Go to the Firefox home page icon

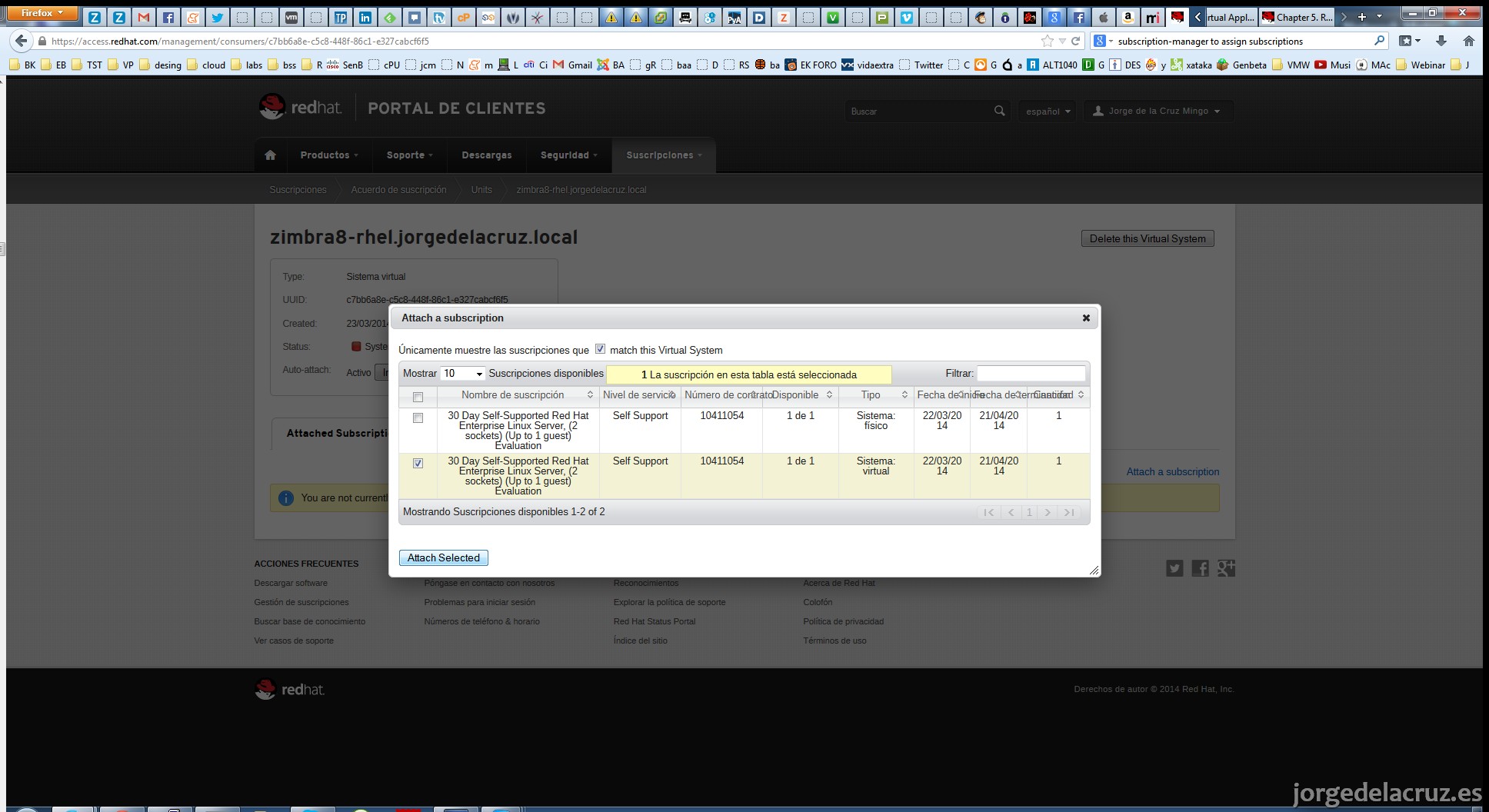click(x=1469, y=41)
